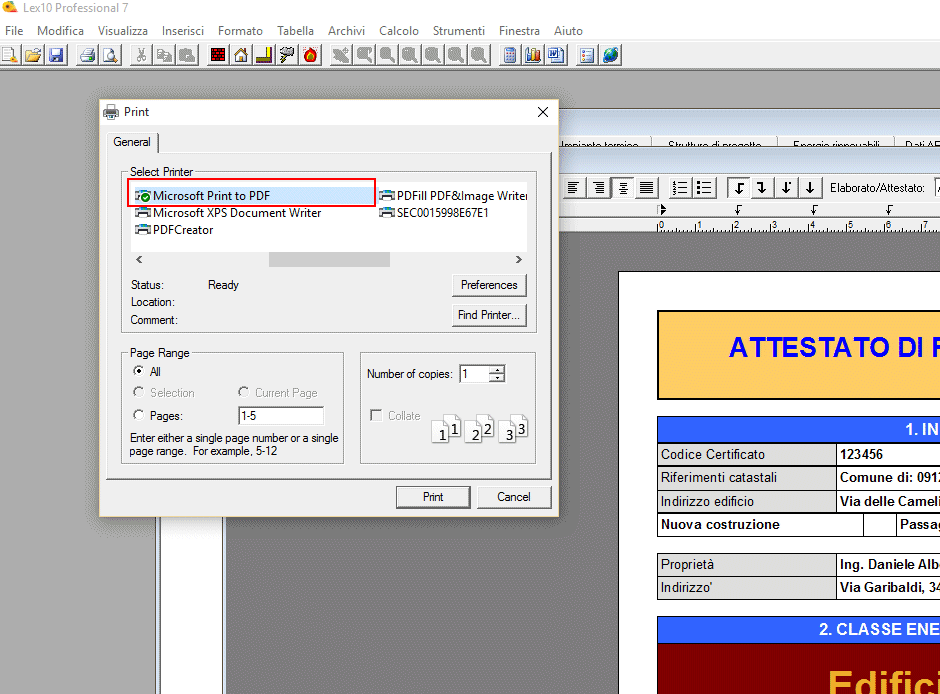The height and width of the screenshot is (694, 940).
Task: Click the Cut scissors icon
Action: 141,55
